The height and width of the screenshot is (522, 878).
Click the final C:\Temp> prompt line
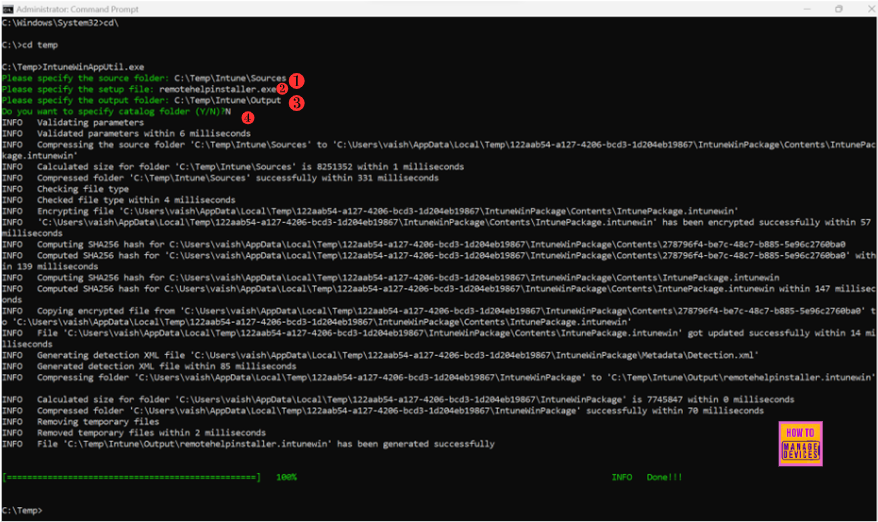23,510
